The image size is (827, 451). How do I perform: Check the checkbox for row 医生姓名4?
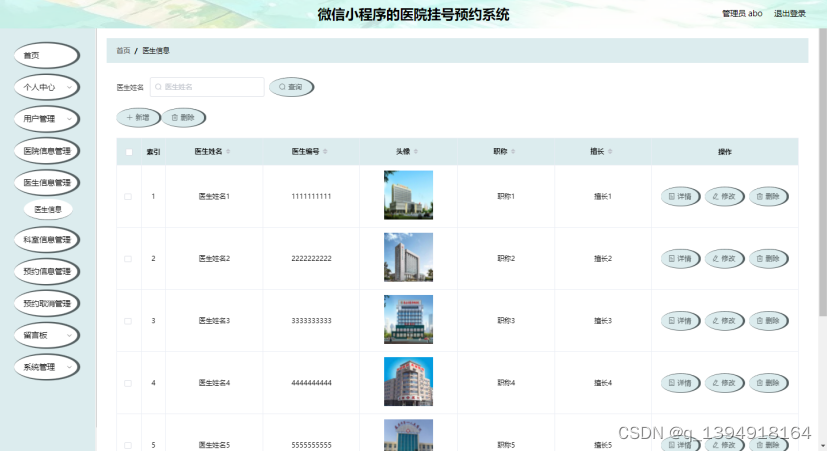[x=128, y=383]
